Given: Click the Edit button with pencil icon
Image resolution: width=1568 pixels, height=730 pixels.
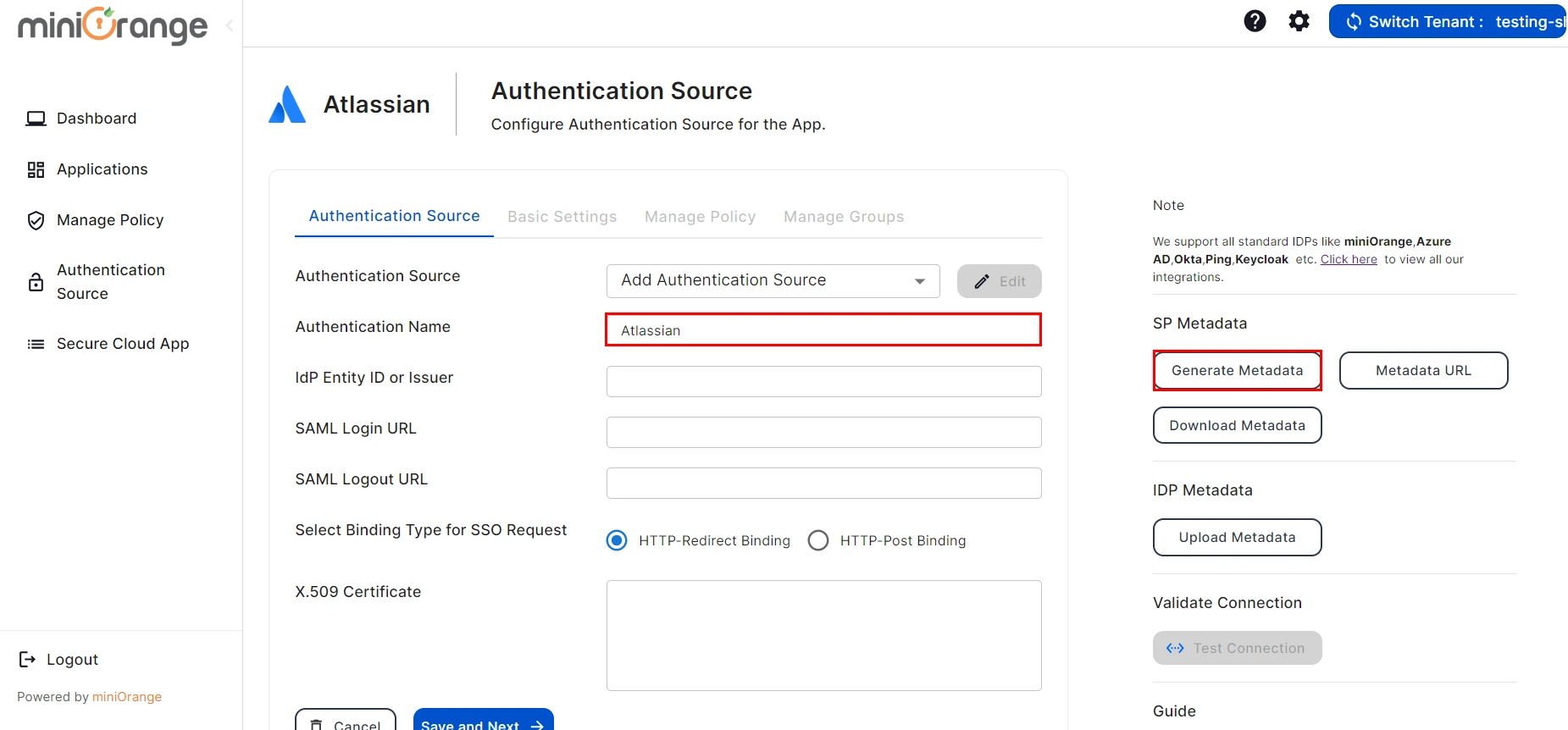Looking at the screenshot, I should tap(1000, 281).
